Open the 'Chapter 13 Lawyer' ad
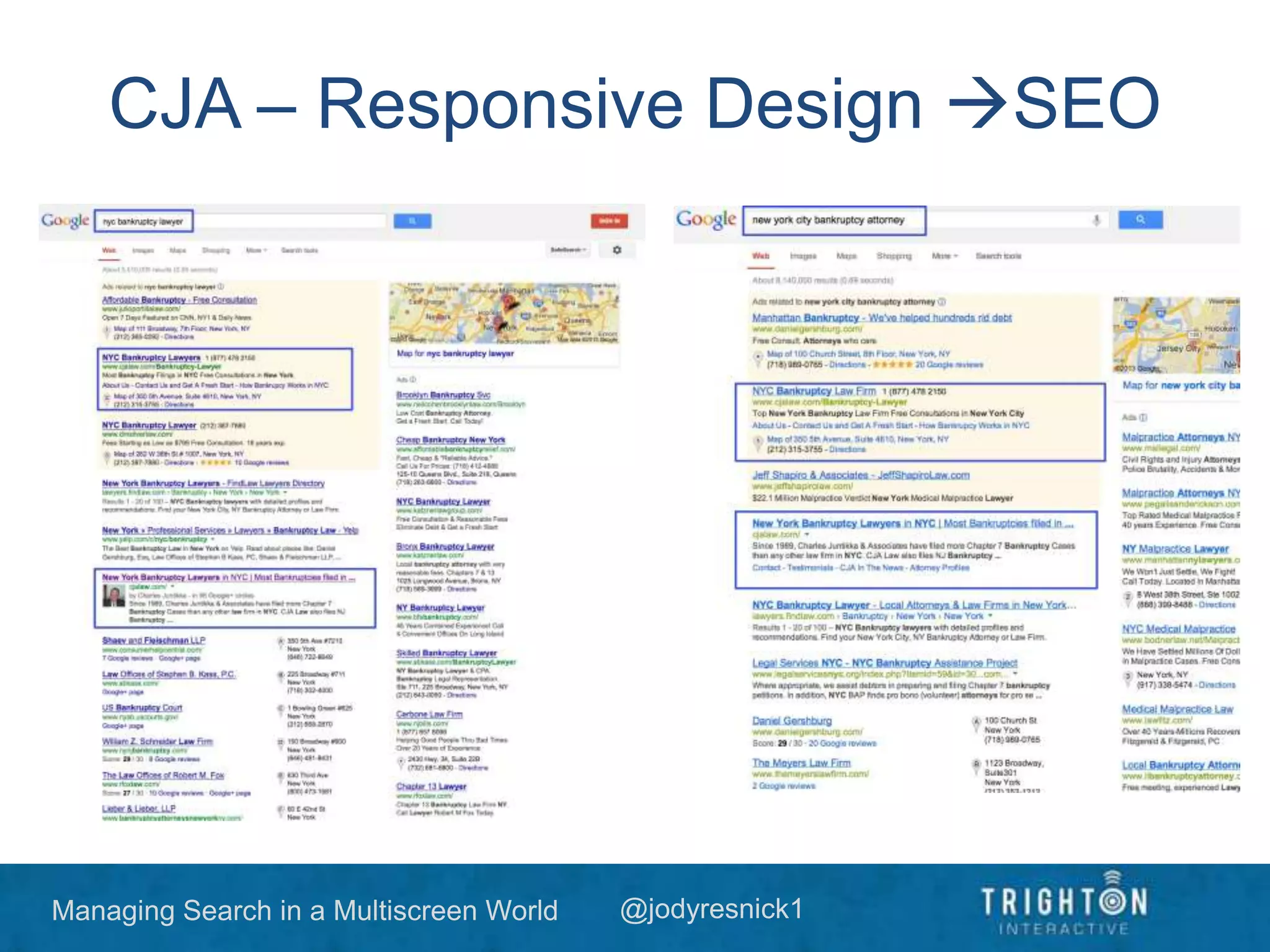The width and height of the screenshot is (1270, 952). [x=431, y=786]
